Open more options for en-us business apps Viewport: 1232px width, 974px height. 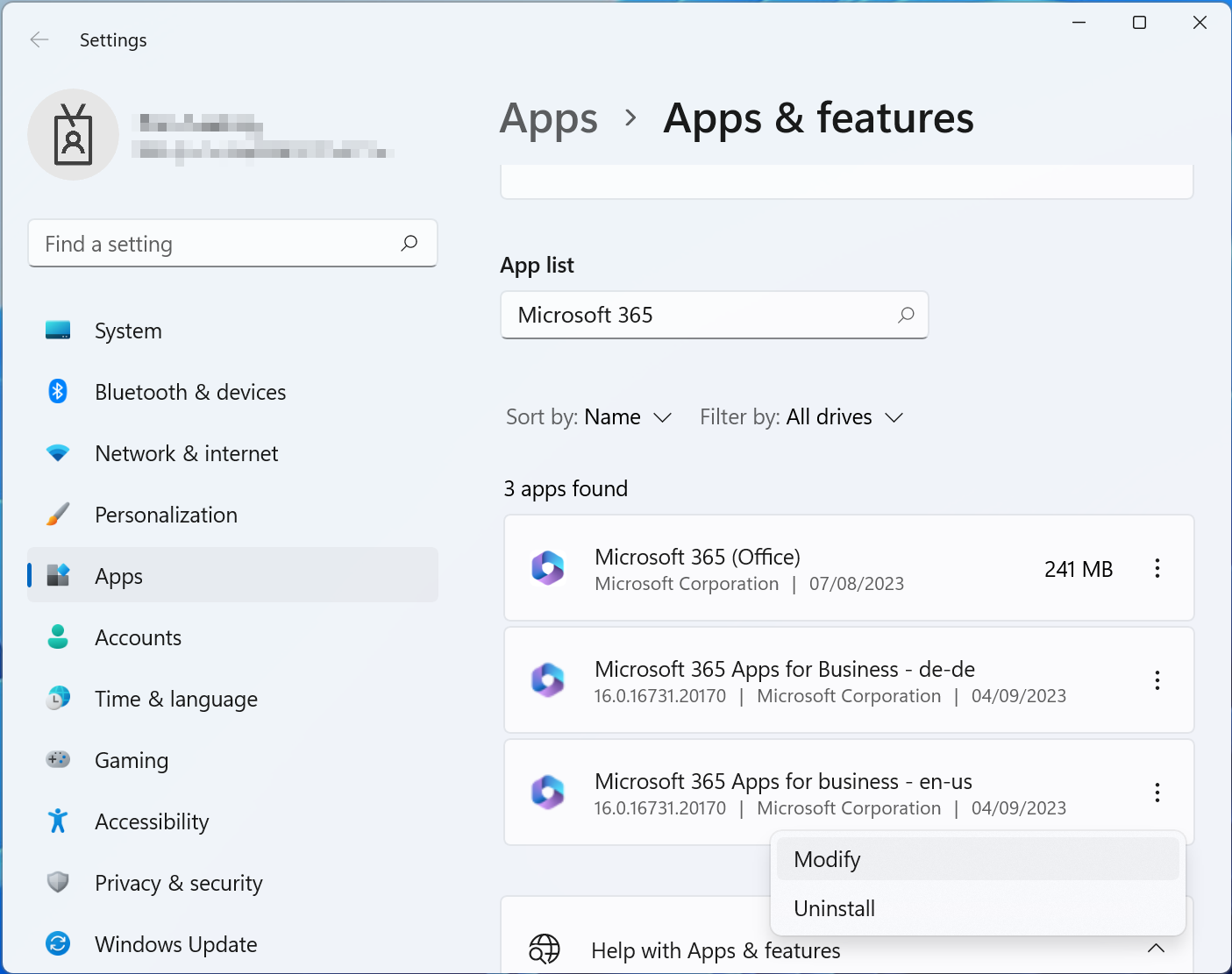point(1157,793)
